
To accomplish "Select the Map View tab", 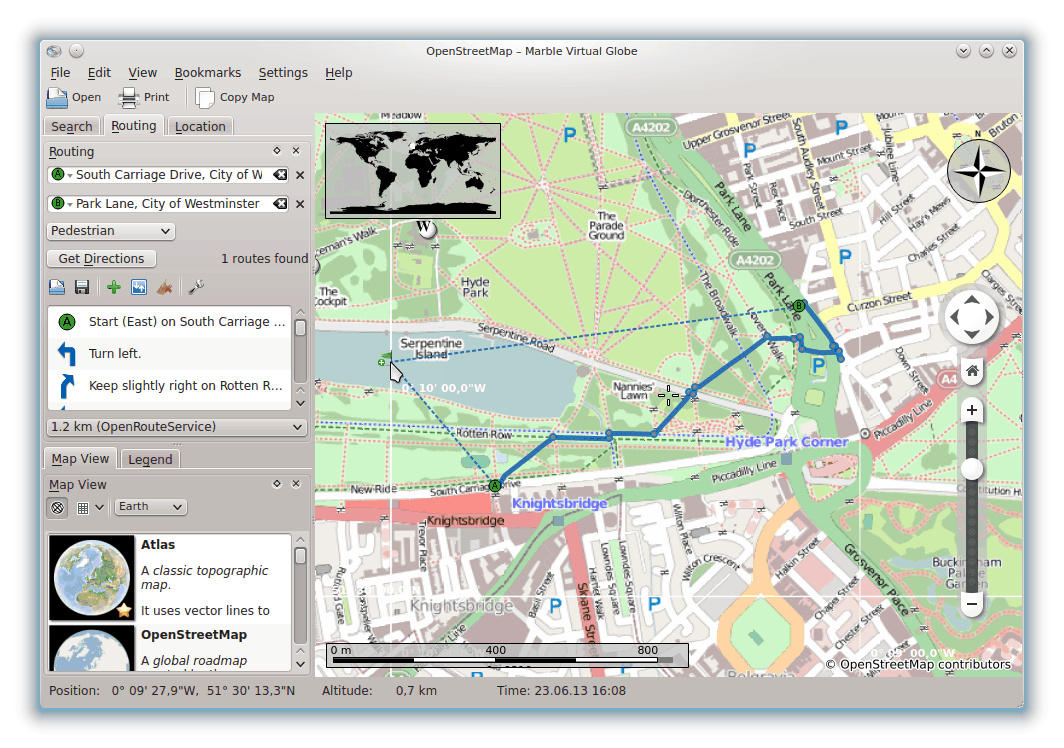I will [80, 459].
